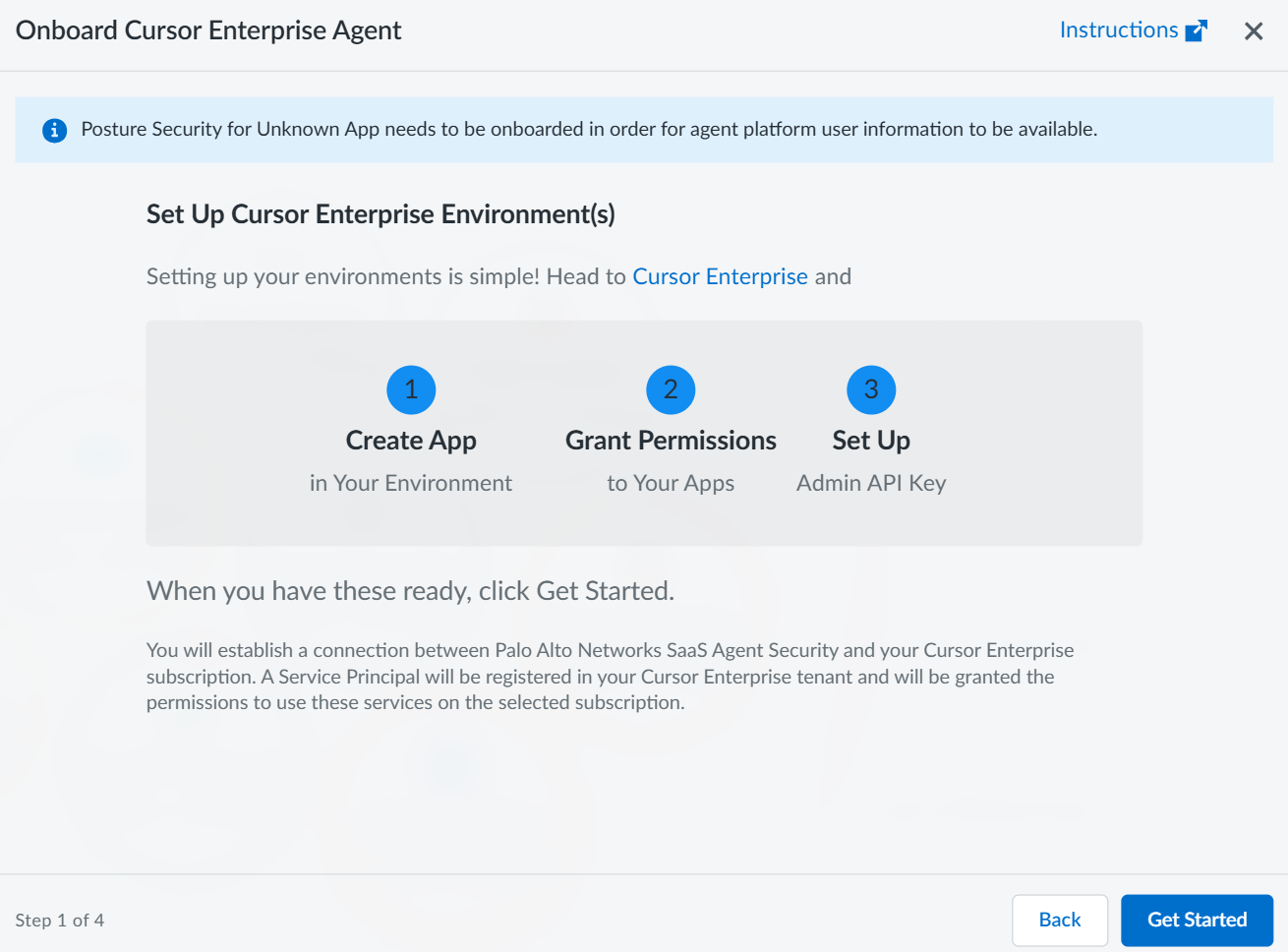1288x952 pixels.
Task: Click the Posture Security info banner text
Action: pyautogui.click(x=589, y=130)
